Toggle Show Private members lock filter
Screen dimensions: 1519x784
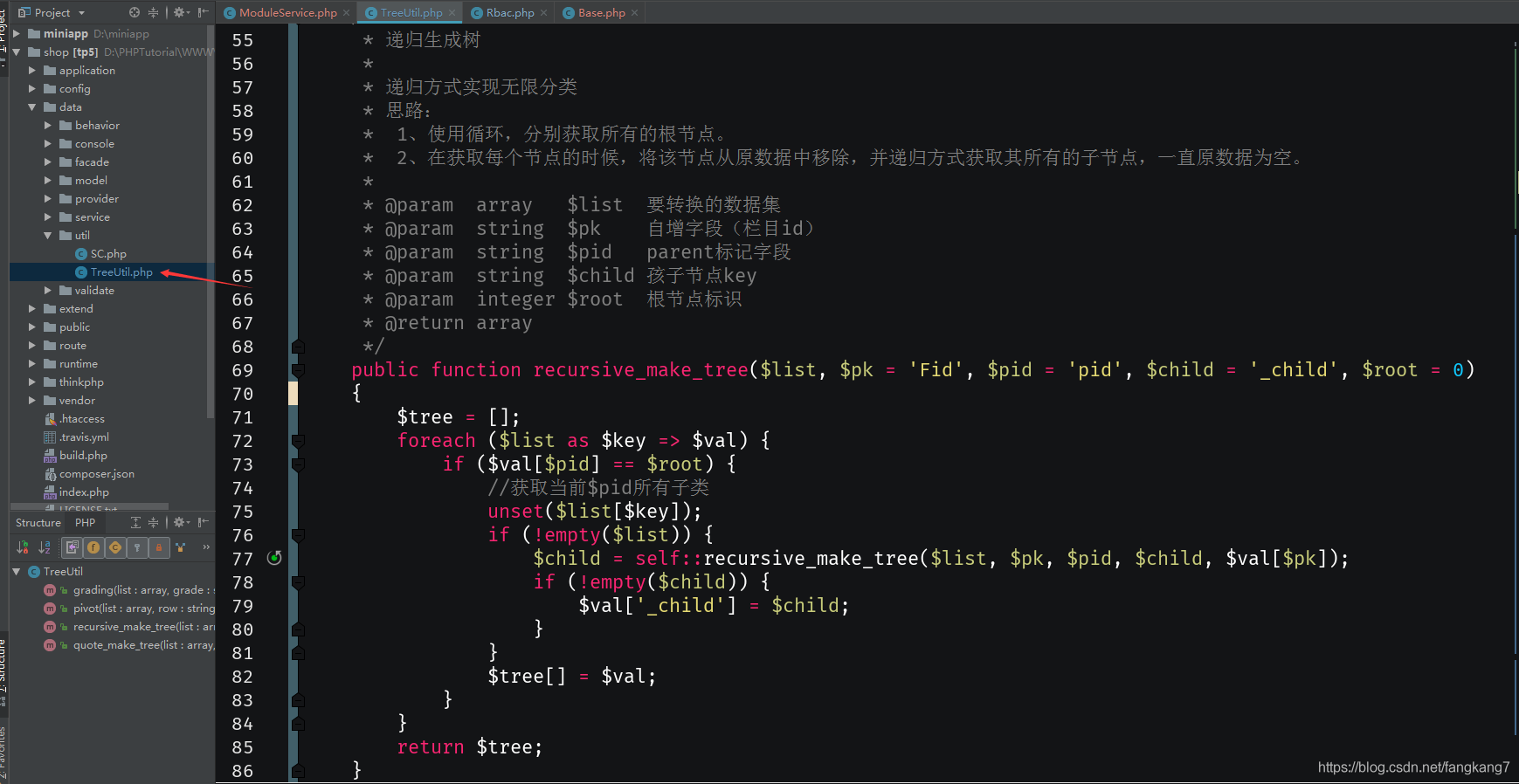tap(159, 547)
